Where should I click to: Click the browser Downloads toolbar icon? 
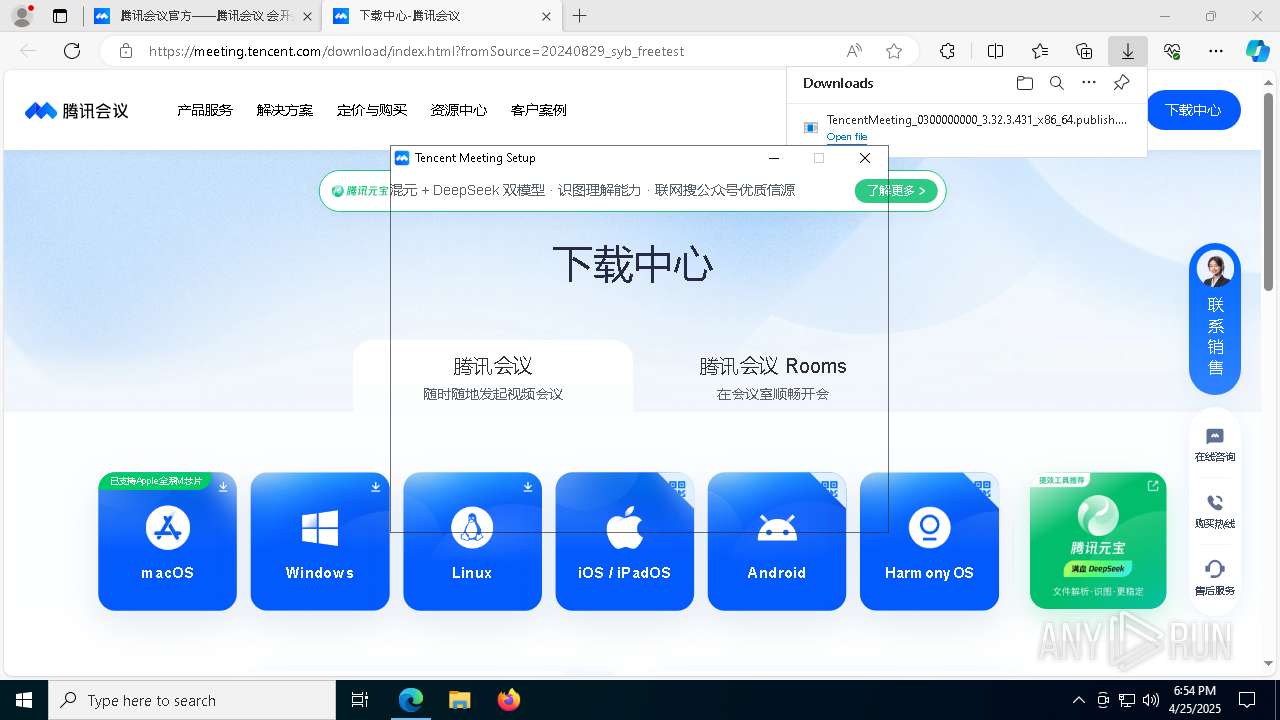(1128, 51)
